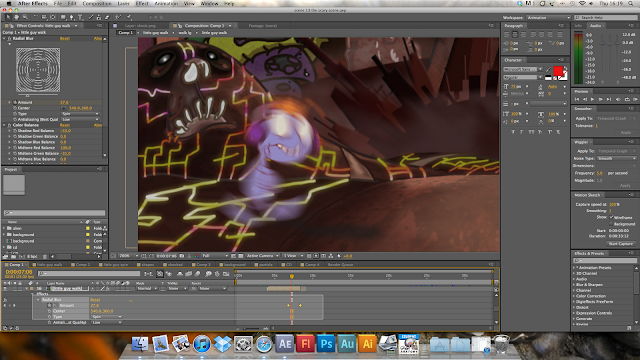The height and width of the screenshot is (360, 640).
Task: Mute audio in Preview panel
Action: click(618, 99)
